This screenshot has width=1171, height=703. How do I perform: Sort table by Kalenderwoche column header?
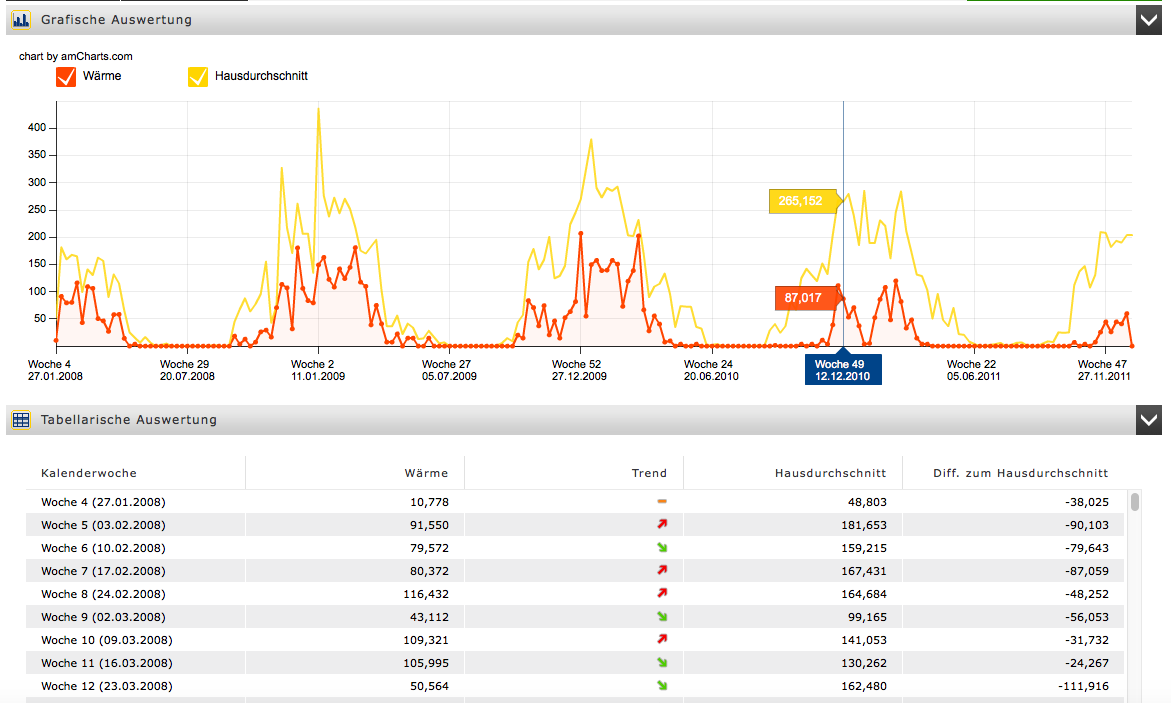point(89,473)
